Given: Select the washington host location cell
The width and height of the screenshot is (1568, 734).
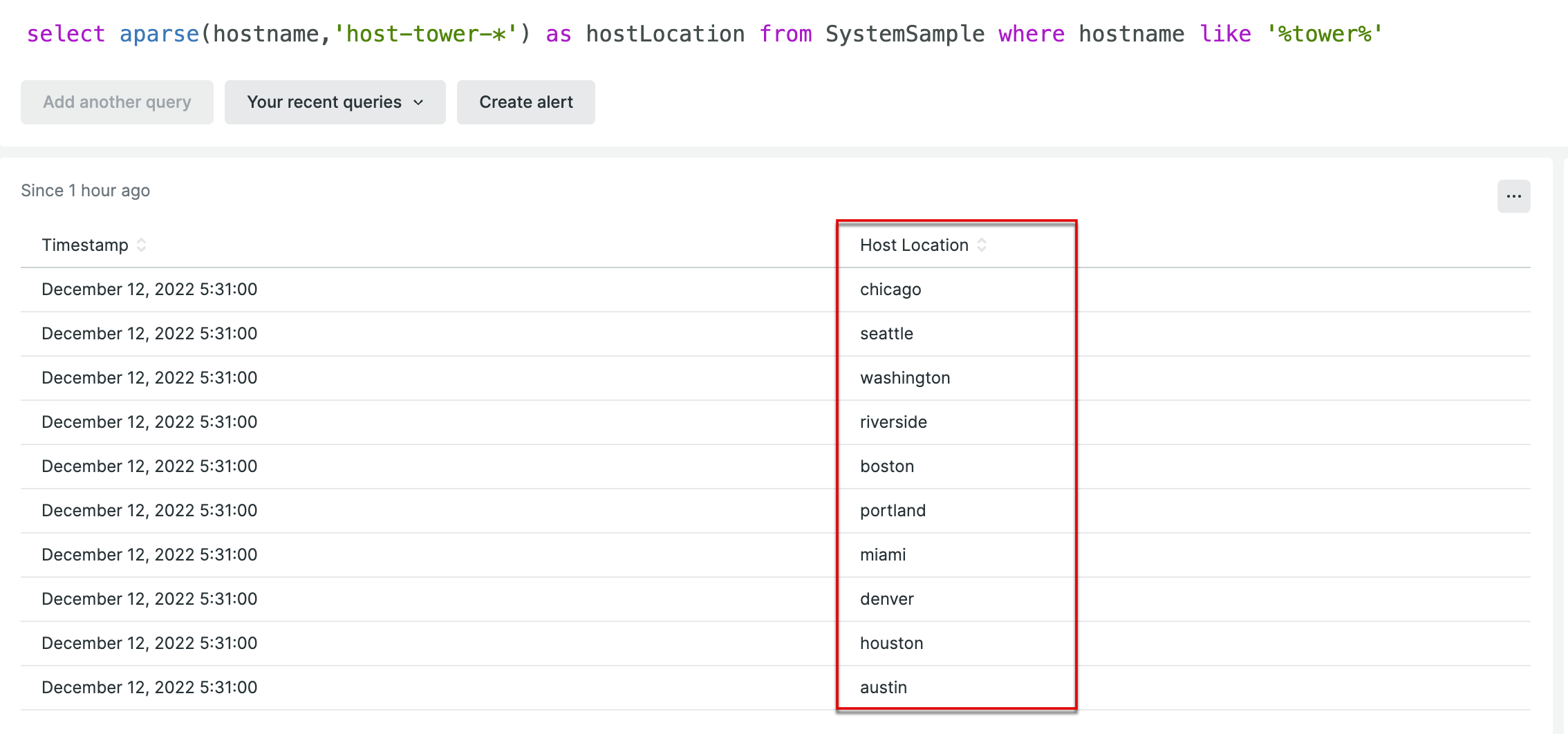Looking at the screenshot, I should pos(905,378).
